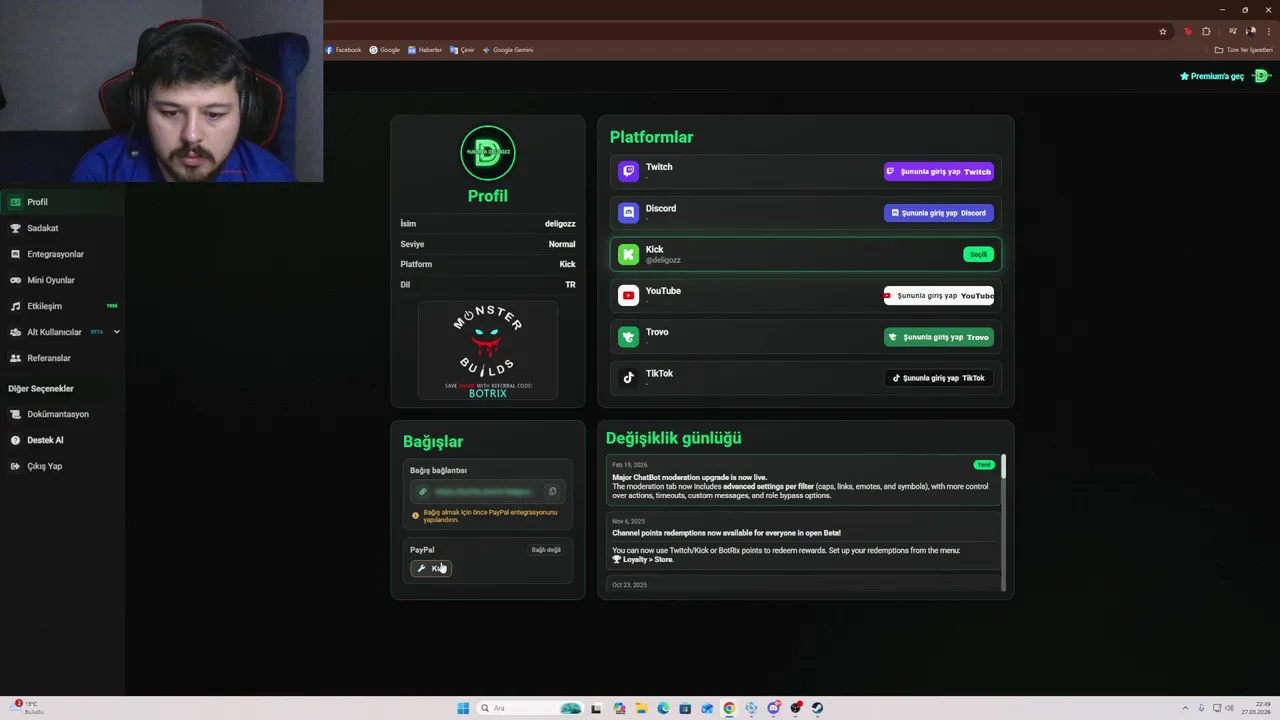Click the chain link icon in donation field
This screenshot has height=720, width=1280.
(422, 491)
